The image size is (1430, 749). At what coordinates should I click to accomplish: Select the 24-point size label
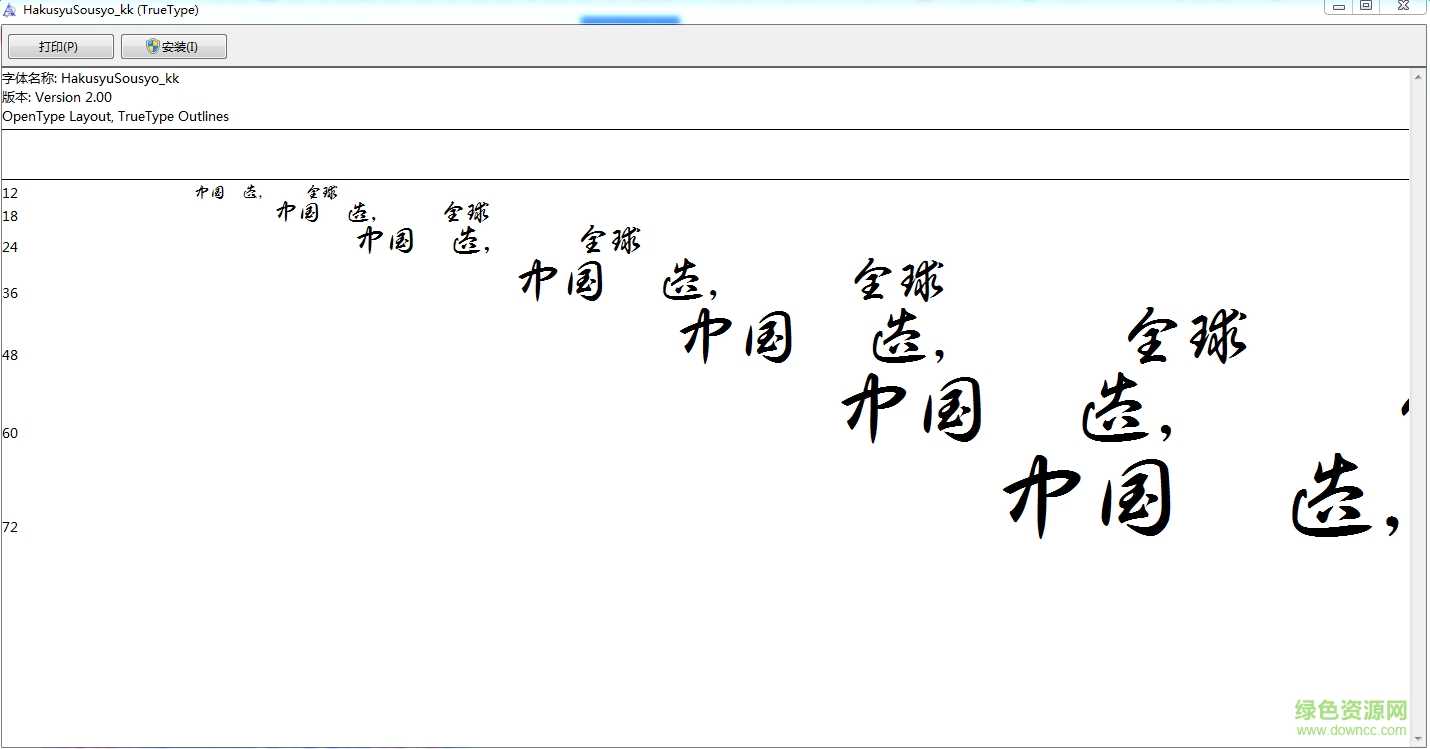10,246
